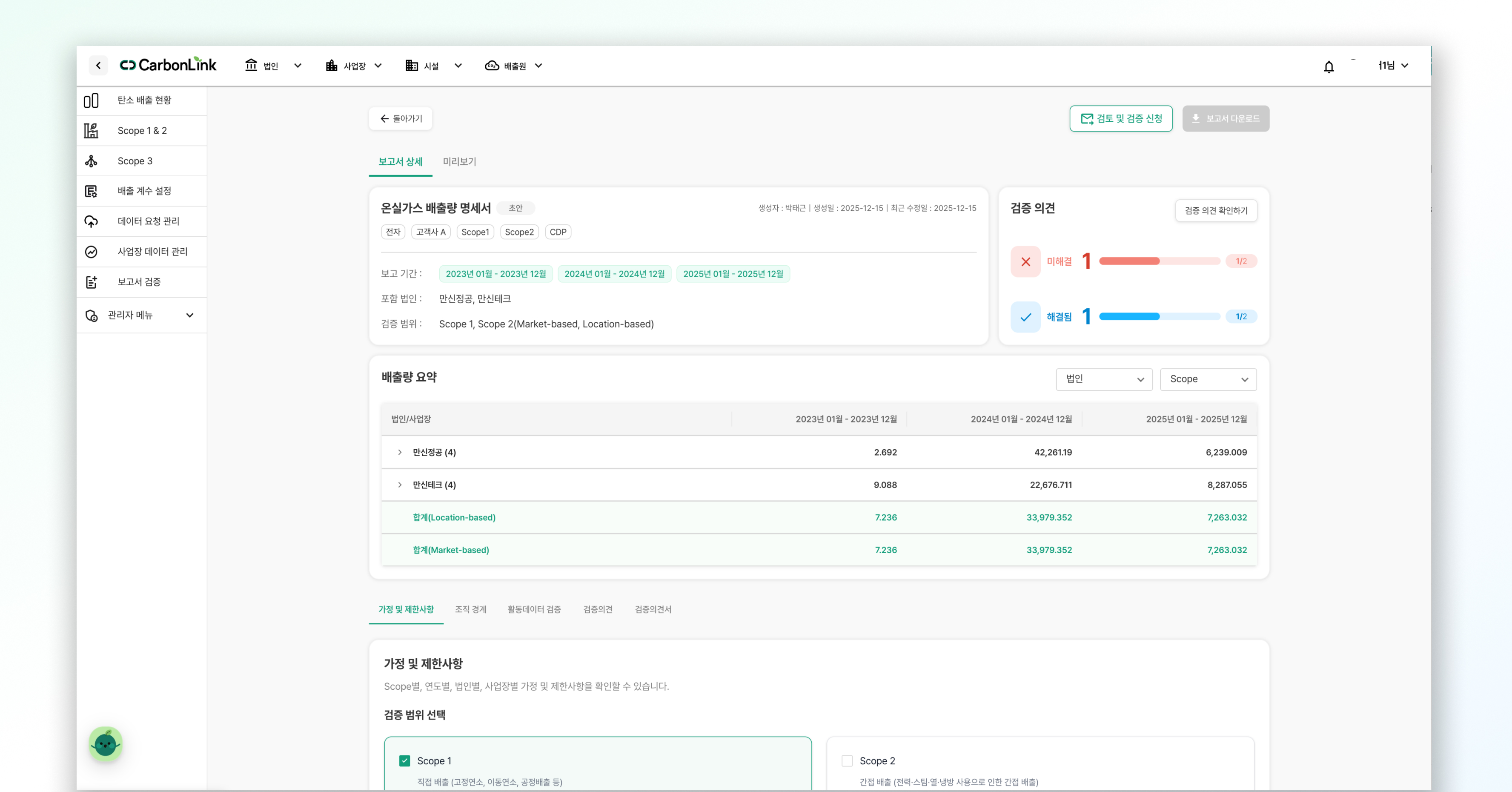Expand the 관리자 메뉴 chevron

tap(189, 315)
